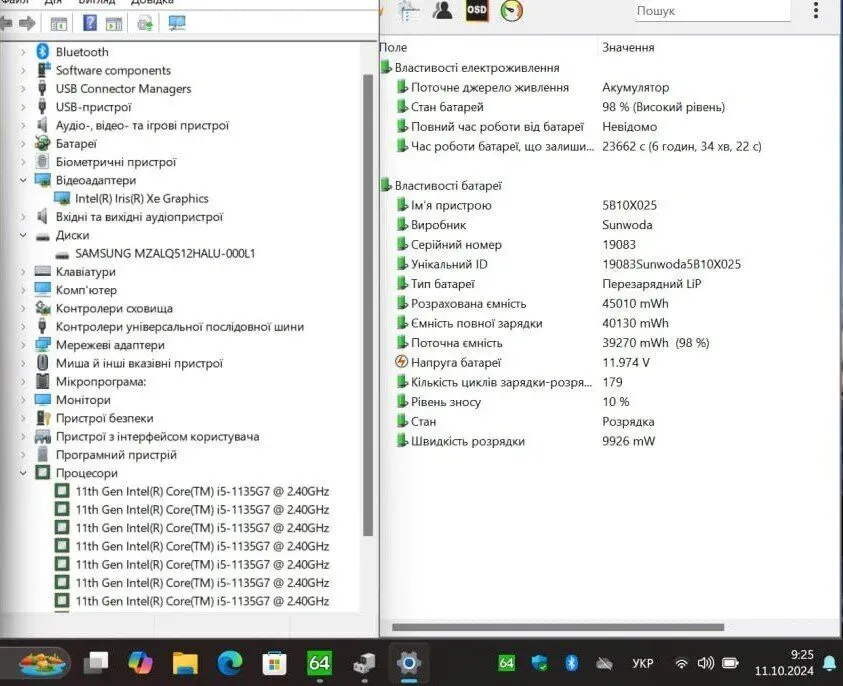Collapse the Процесори category
843x686 pixels.
pos(23,473)
